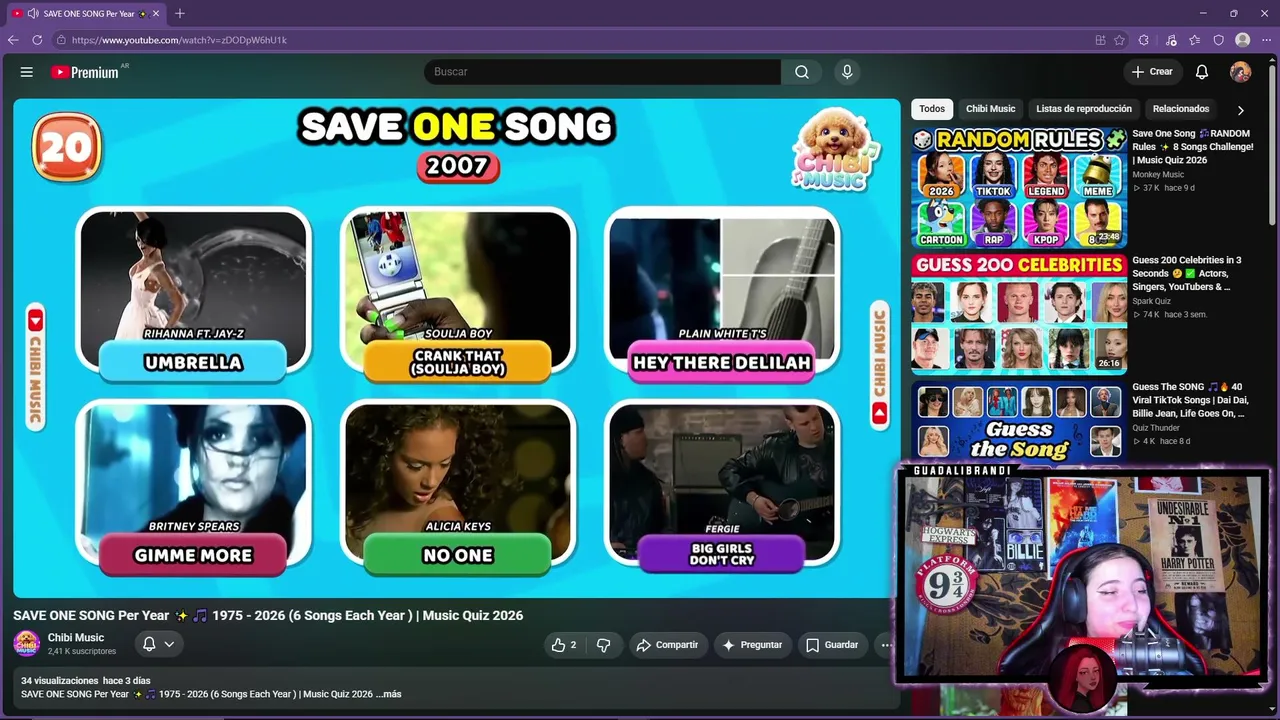Click the No One song card in the video
This screenshot has width=1280, height=720.
click(457, 488)
